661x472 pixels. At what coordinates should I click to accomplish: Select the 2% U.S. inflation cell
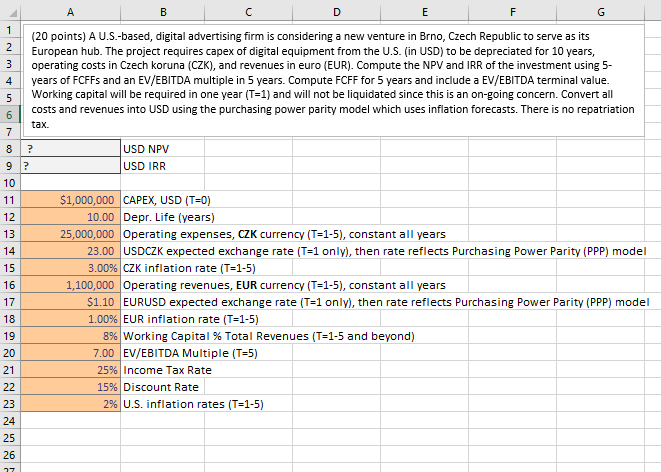(x=70, y=404)
